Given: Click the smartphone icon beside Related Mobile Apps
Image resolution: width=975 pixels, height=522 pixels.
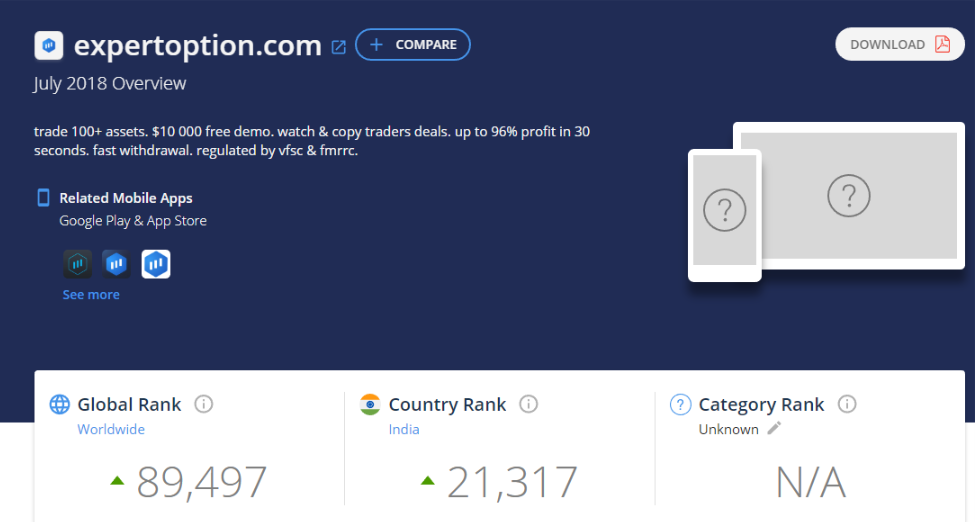Looking at the screenshot, I should (x=43, y=198).
